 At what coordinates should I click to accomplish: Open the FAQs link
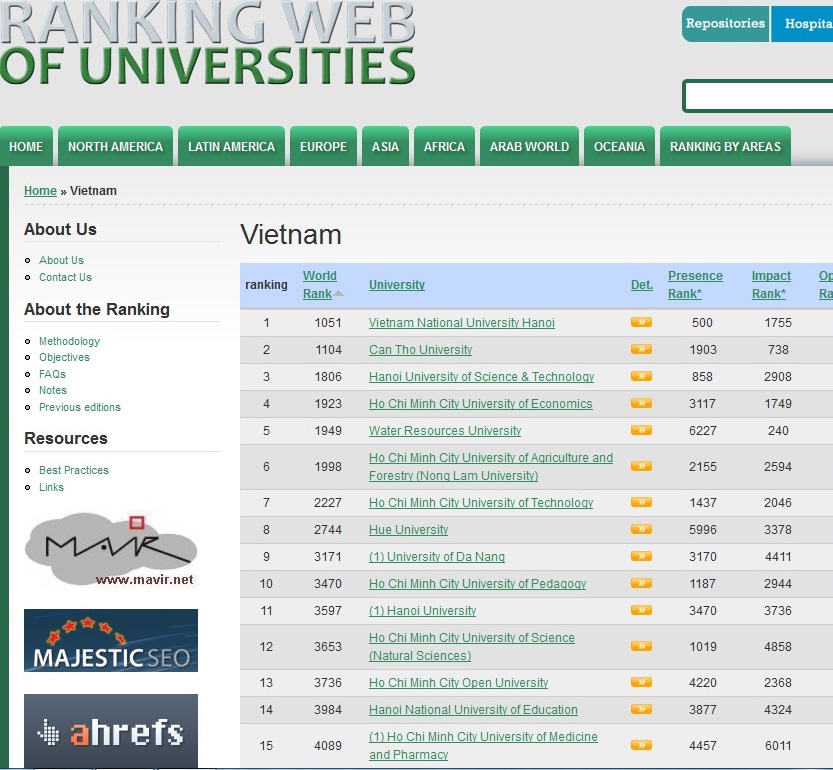pos(52,374)
